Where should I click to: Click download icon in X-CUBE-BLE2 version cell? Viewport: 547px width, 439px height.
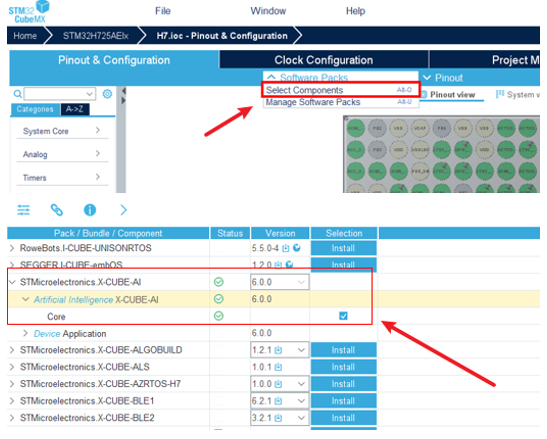click(278, 418)
